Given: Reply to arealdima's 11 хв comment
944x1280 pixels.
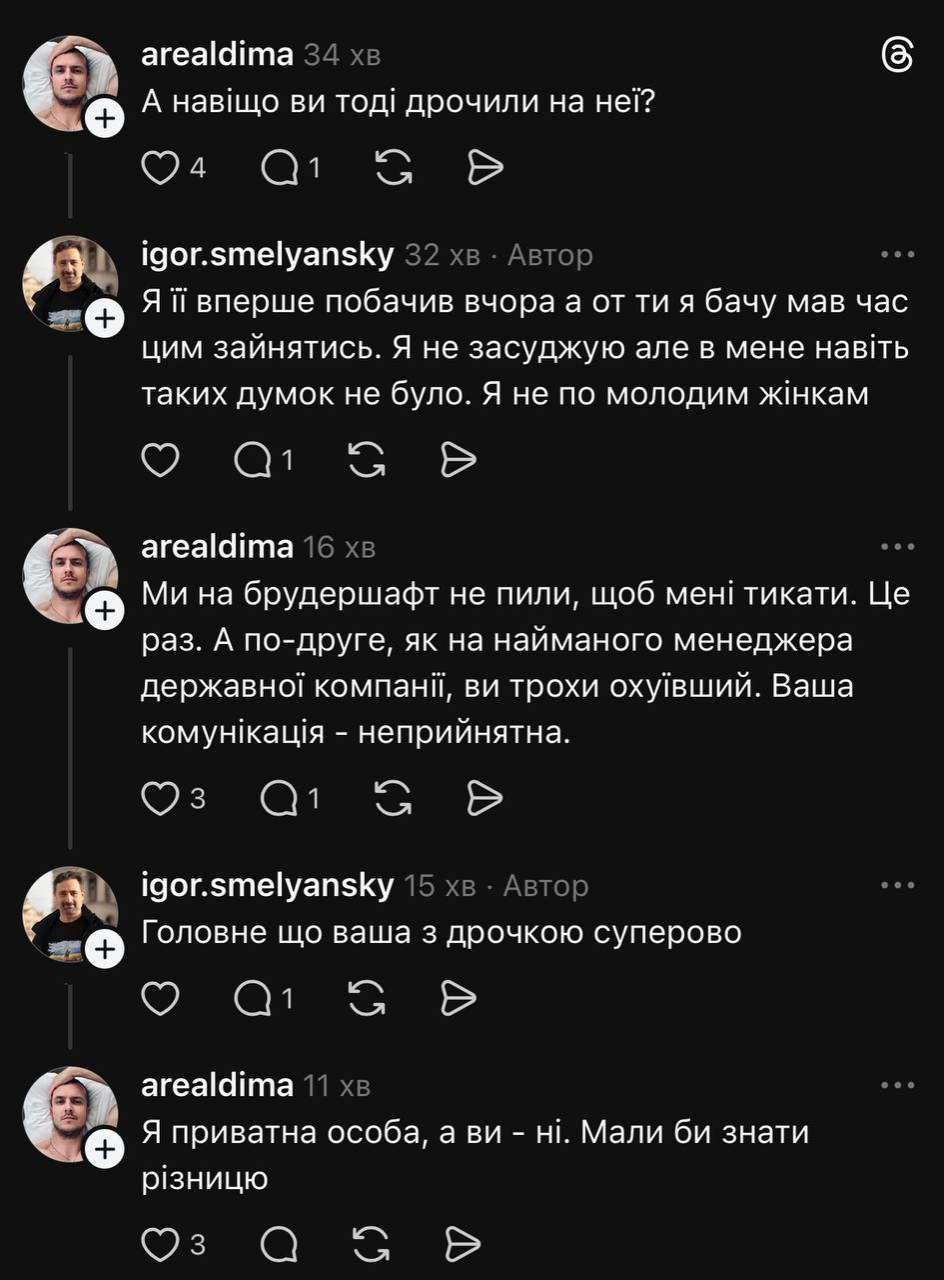Looking at the screenshot, I should [279, 1244].
